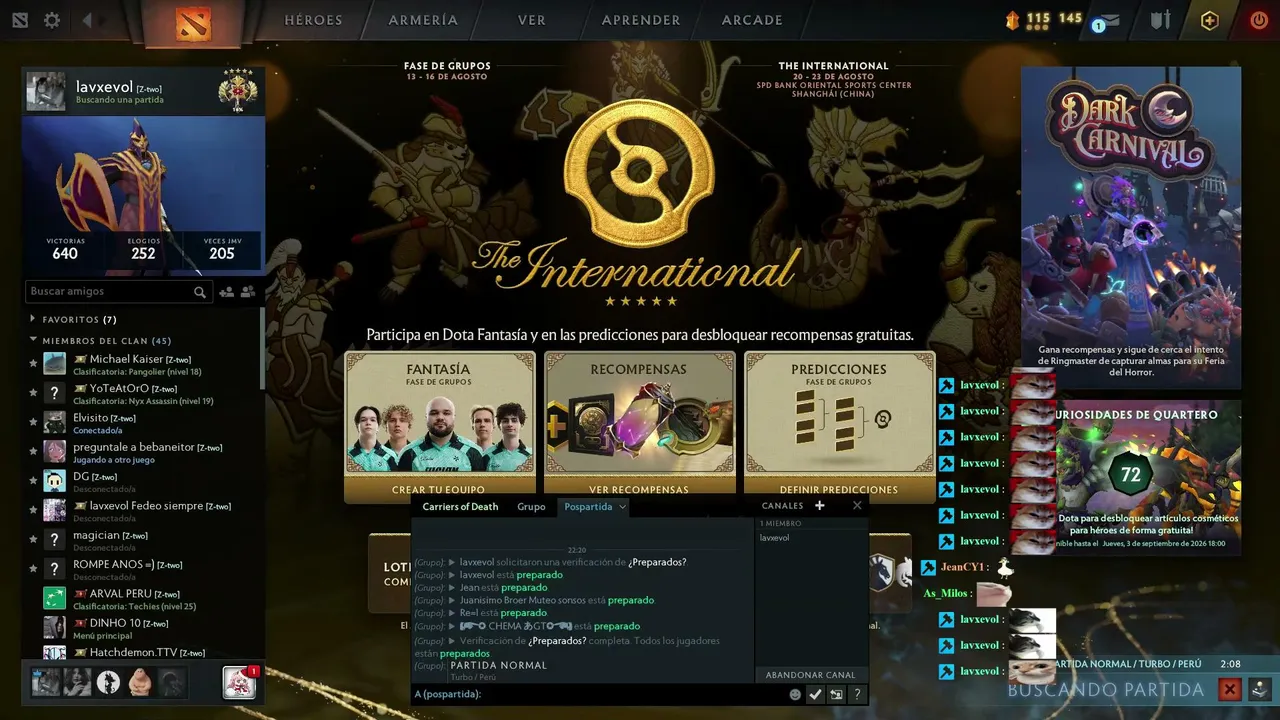Click the icon right of the red X
Screen dimensions: 1280x720
click(x=1260, y=689)
